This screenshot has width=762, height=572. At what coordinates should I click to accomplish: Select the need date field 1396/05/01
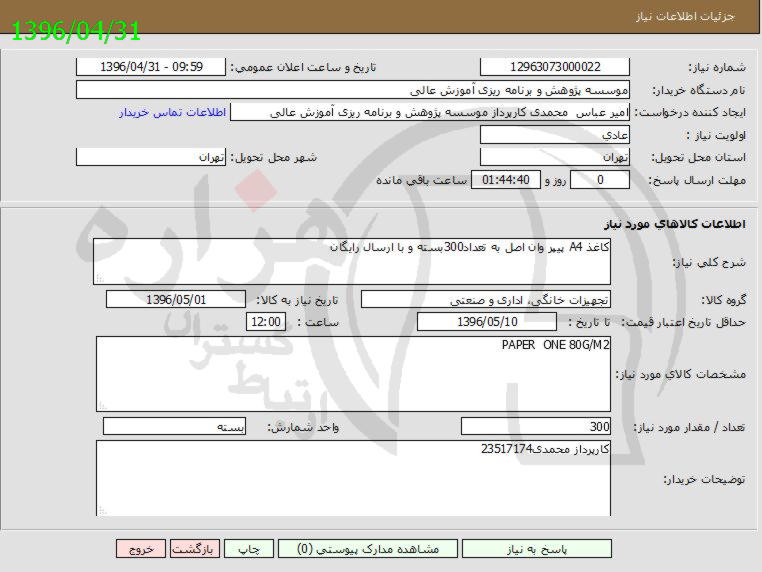(176, 300)
